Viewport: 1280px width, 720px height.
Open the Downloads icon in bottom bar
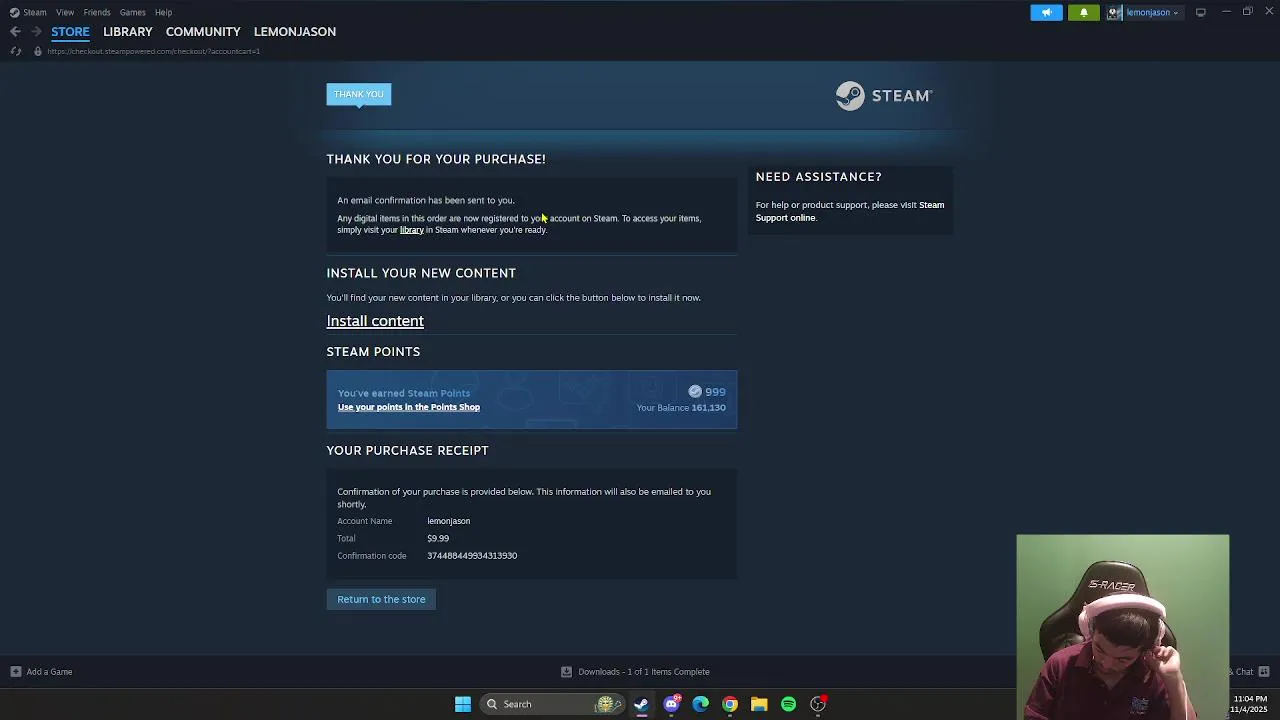point(567,672)
